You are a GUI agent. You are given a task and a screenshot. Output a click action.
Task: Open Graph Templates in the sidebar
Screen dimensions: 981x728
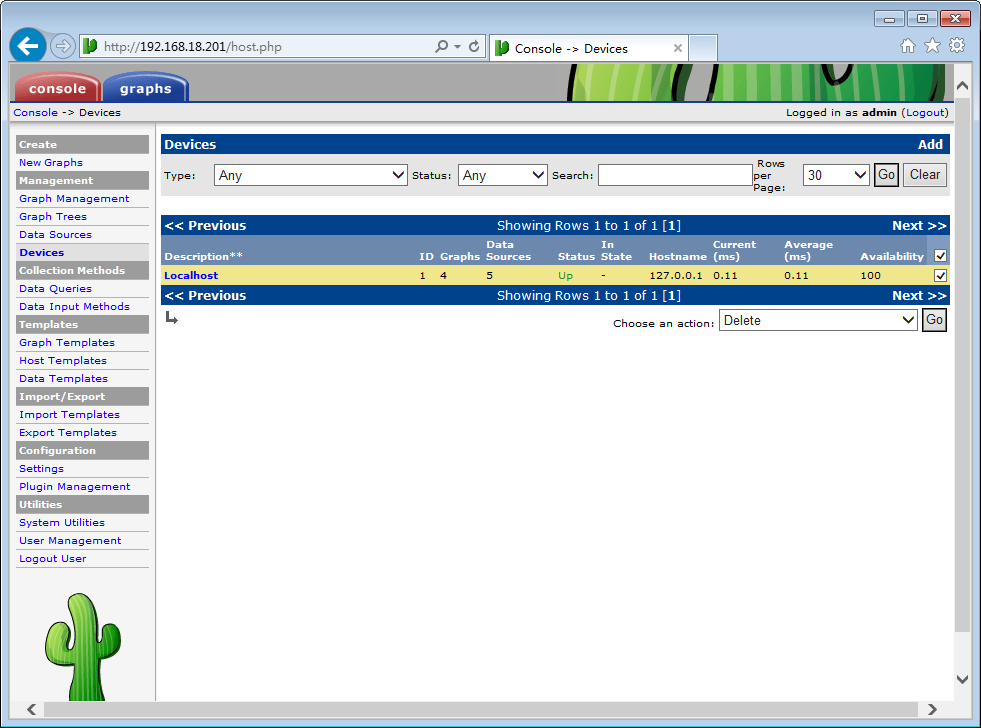66,343
